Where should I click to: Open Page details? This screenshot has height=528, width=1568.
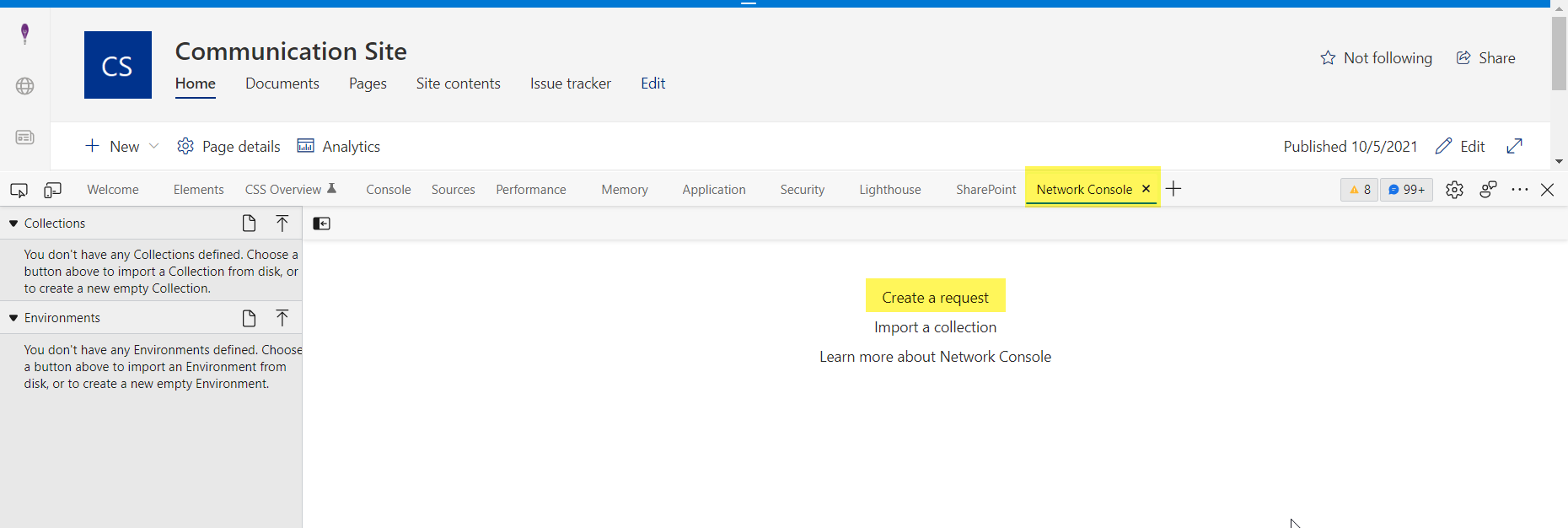point(228,146)
